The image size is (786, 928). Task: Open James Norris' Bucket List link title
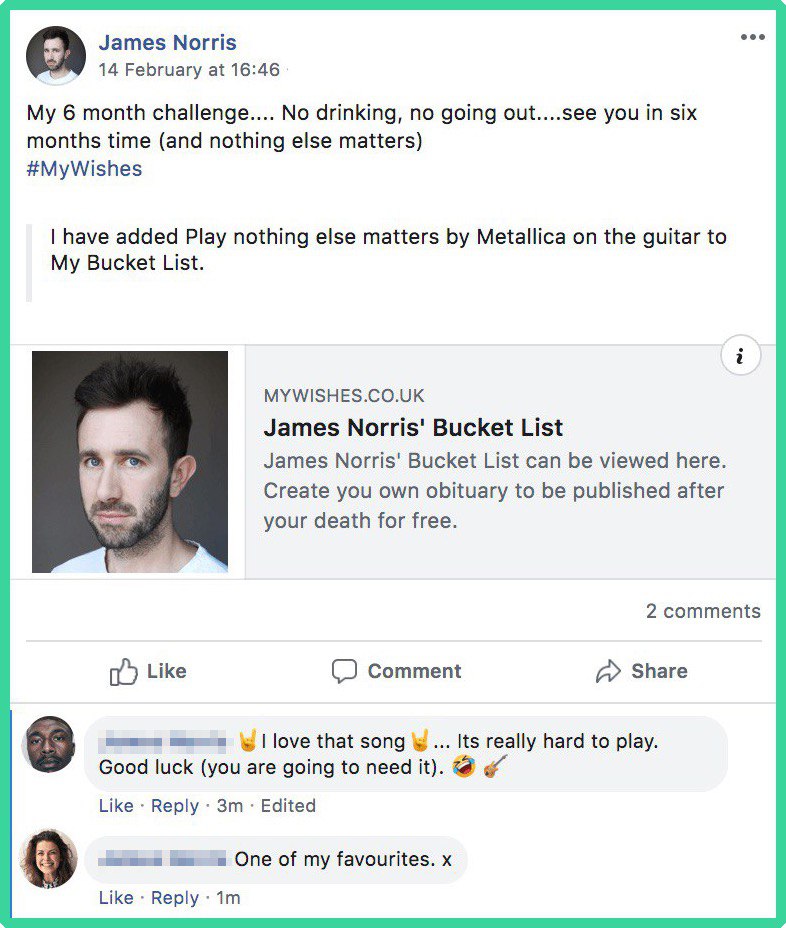tap(413, 427)
